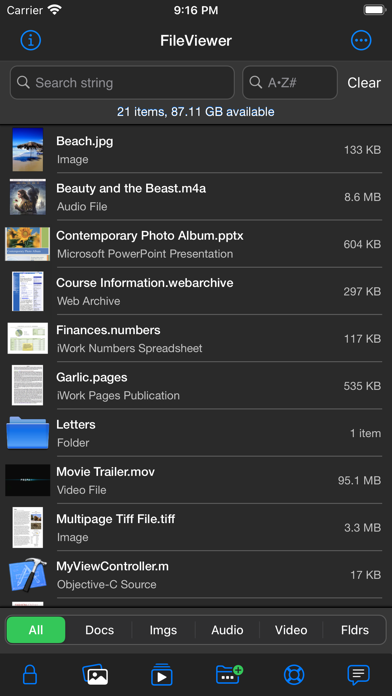Click the FileViewer title
The width and height of the screenshot is (392, 696).
pyautogui.click(x=196, y=41)
